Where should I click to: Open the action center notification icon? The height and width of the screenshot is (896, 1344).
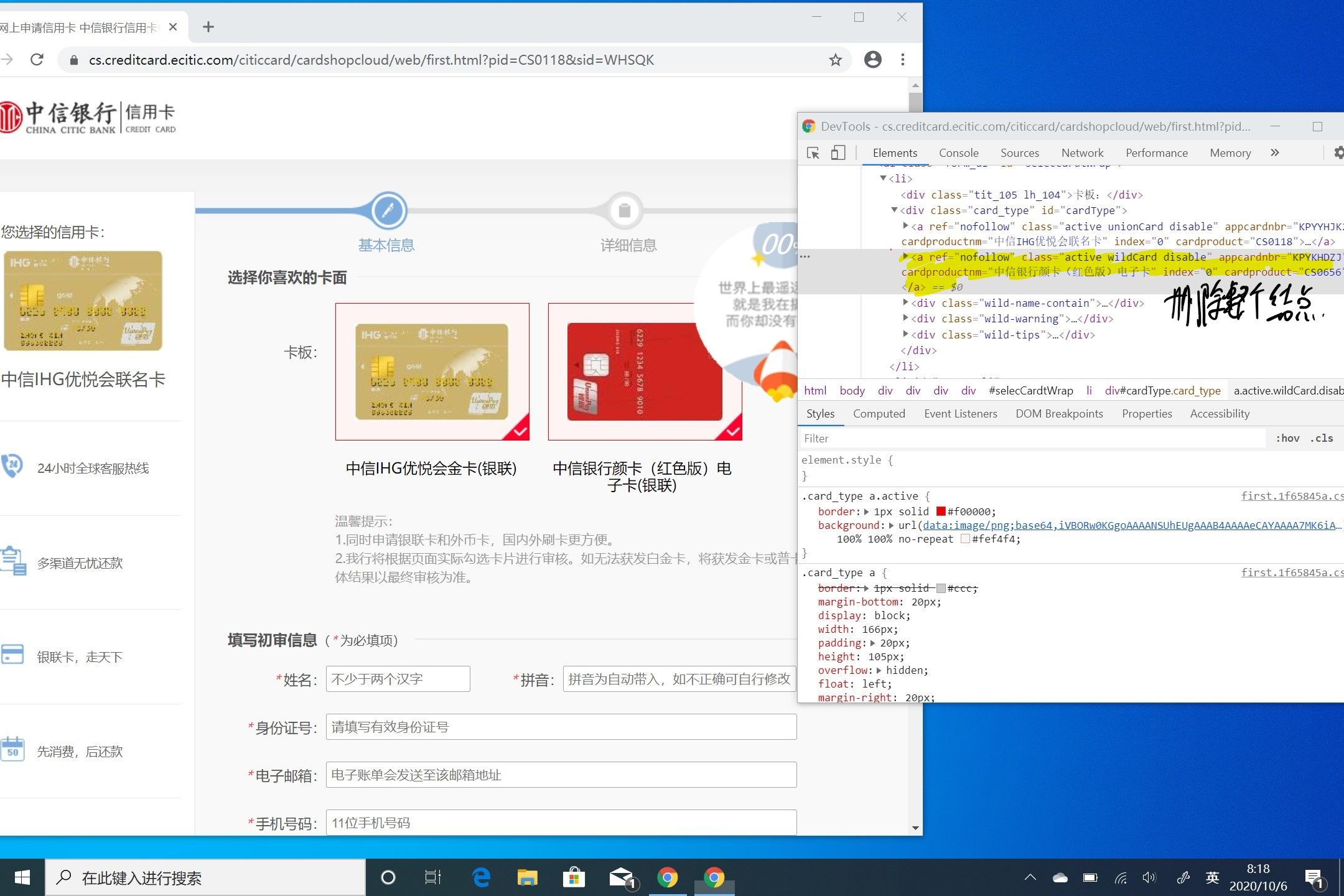[x=1315, y=878]
